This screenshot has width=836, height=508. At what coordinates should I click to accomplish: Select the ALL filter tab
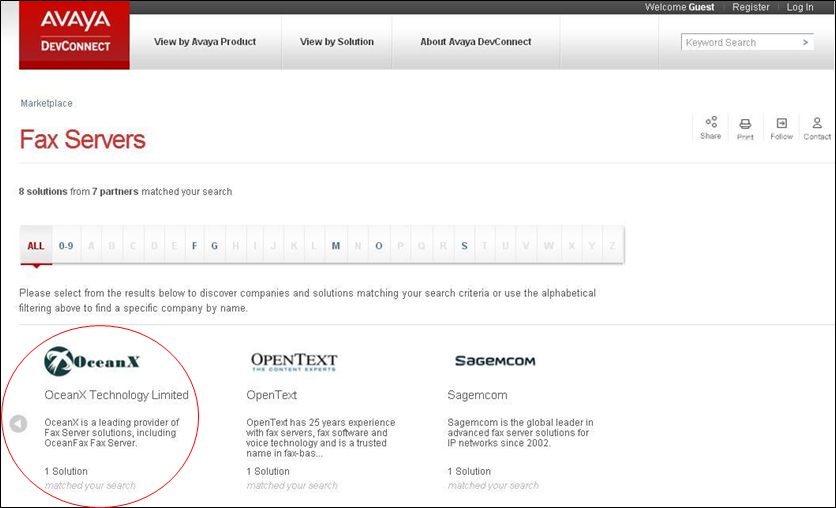[x=36, y=246]
